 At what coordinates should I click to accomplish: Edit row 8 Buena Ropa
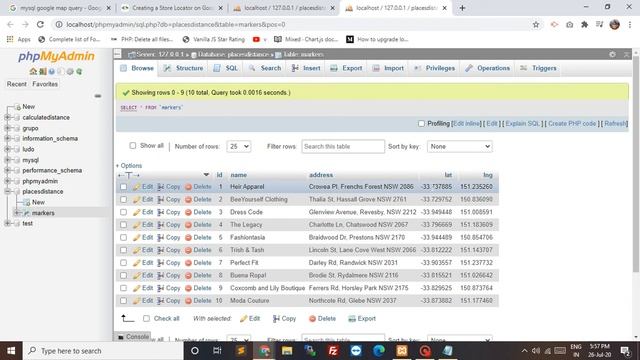pyautogui.click(x=143, y=275)
